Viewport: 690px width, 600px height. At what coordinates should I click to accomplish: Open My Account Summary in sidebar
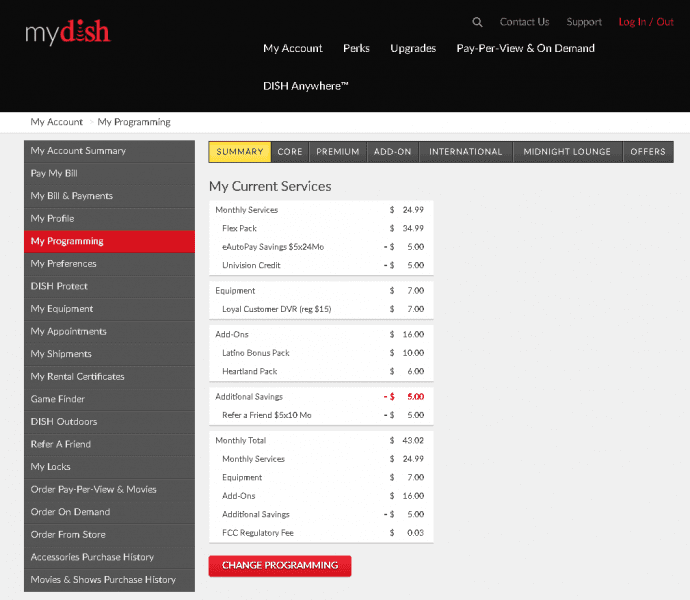pos(110,151)
